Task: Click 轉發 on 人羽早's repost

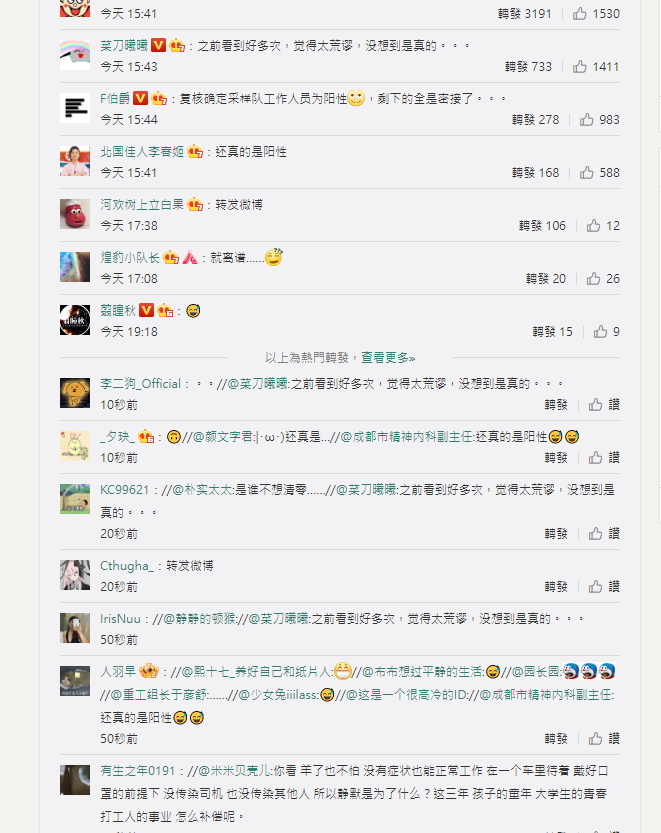Action: pyautogui.click(x=556, y=738)
